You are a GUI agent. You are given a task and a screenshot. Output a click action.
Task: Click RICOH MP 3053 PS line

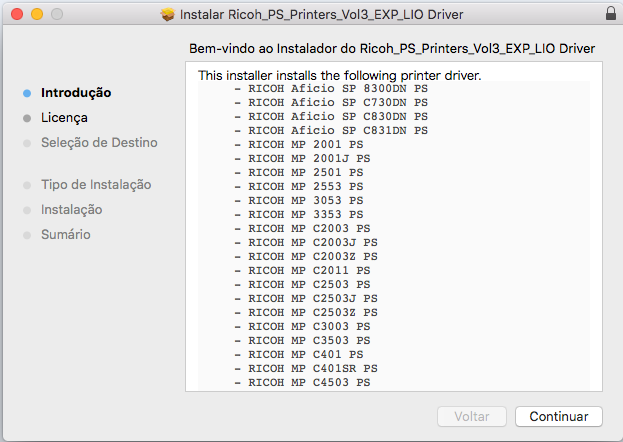(299, 200)
